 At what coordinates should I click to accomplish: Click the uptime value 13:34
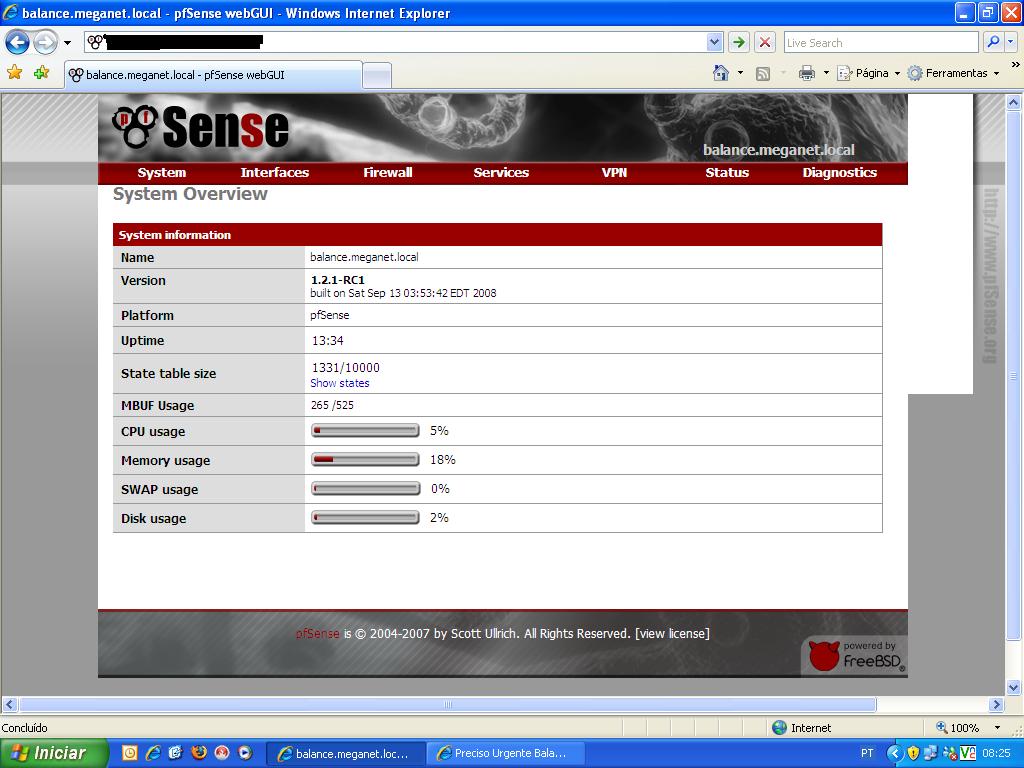(327, 341)
